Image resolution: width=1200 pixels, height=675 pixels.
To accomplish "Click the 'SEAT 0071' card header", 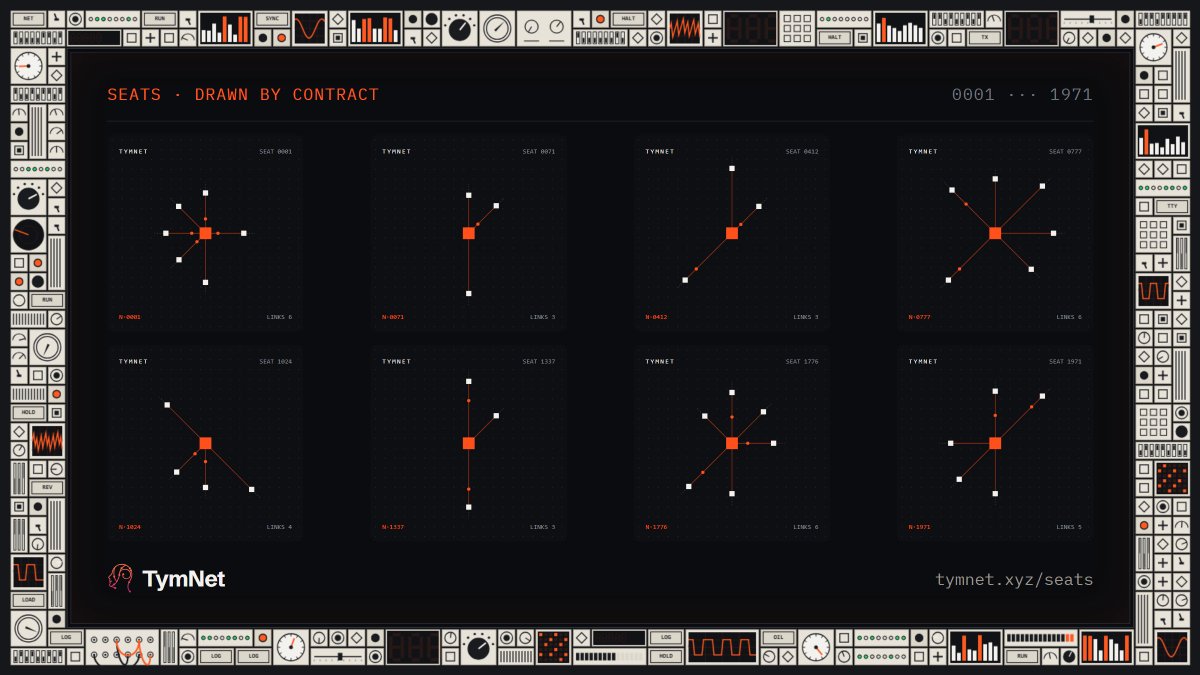I will point(539,152).
